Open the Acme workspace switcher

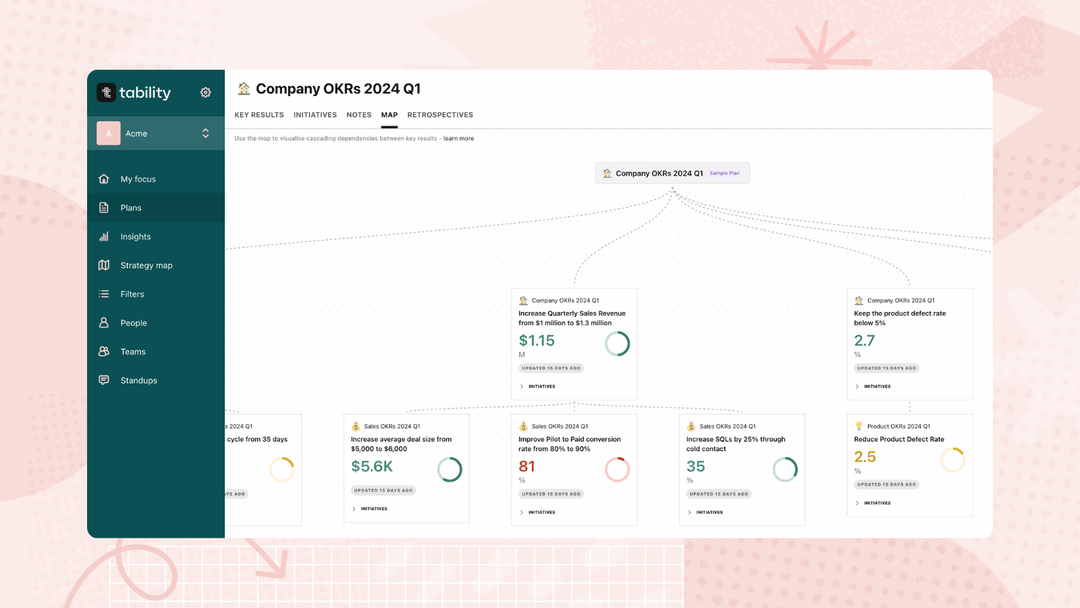pyautogui.click(x=156, y=133)
